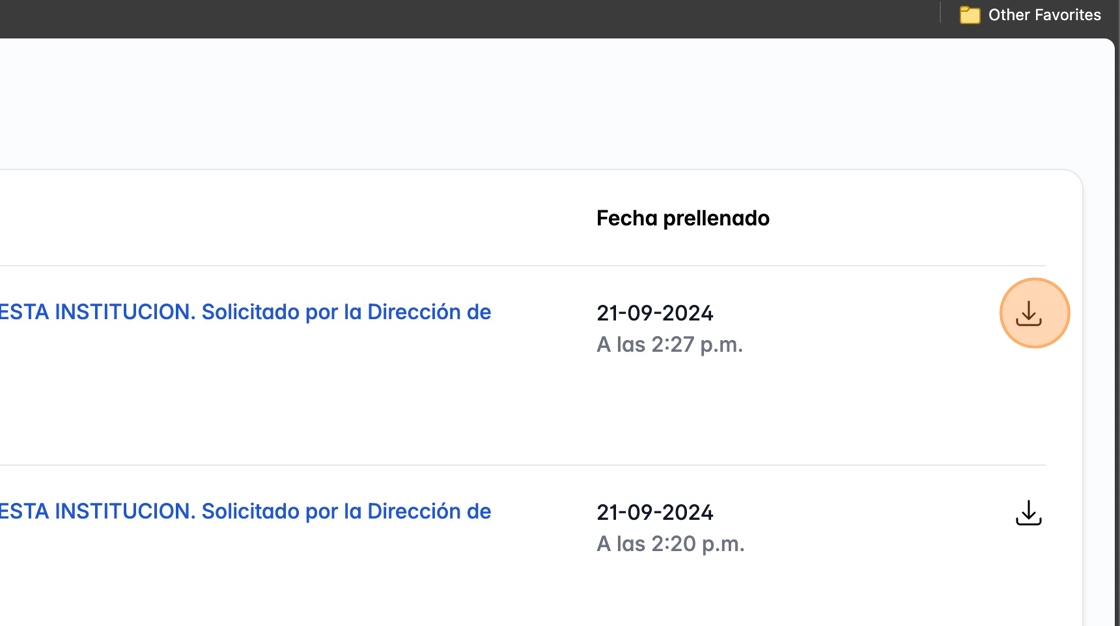Open the request link dated 2:27 p.m.
The height and width of the screenshot is (626, 1120).
point(245,312)
